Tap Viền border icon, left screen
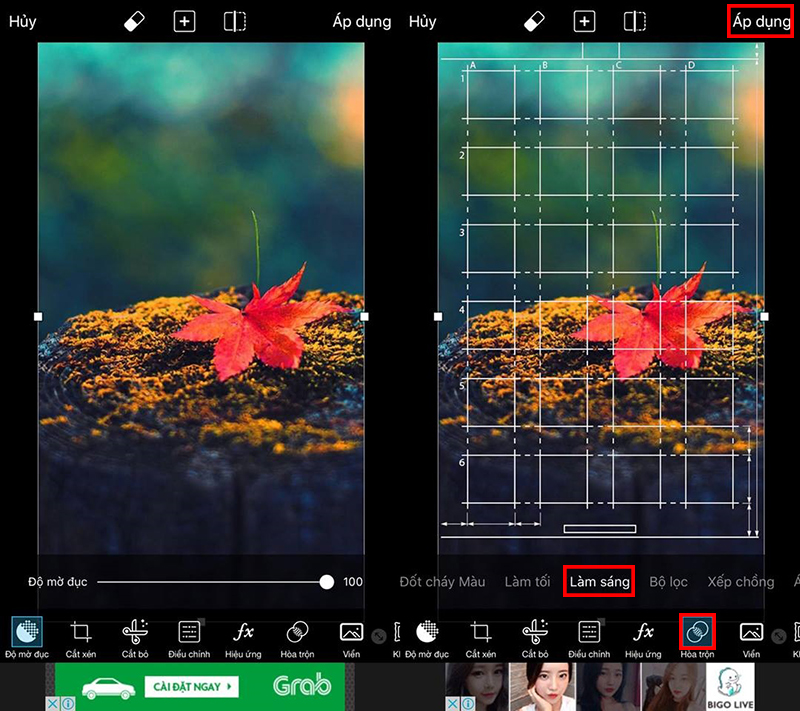 click(x=352, y=632)
